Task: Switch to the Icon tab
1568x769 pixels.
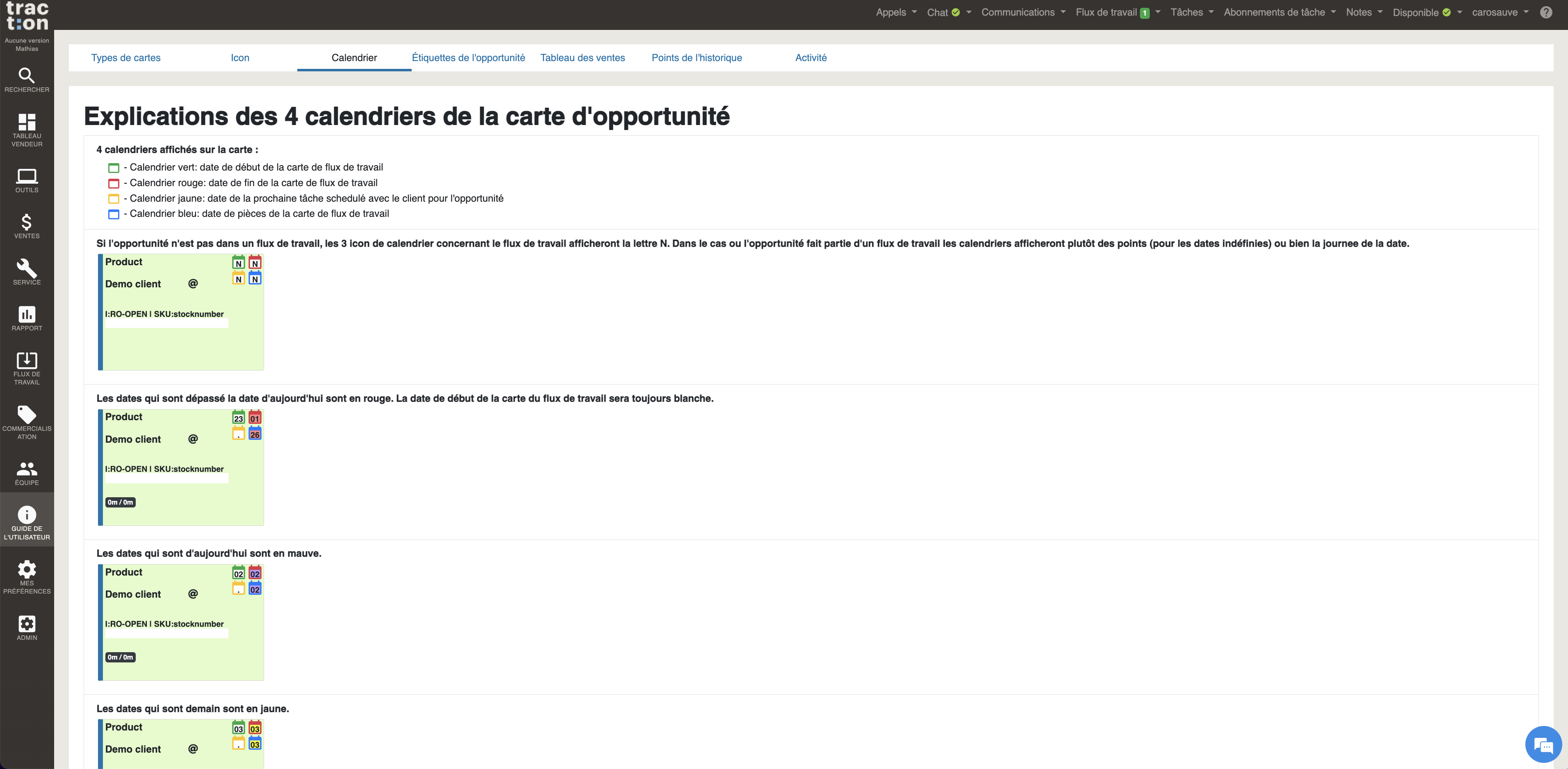Action: (240, 58)
